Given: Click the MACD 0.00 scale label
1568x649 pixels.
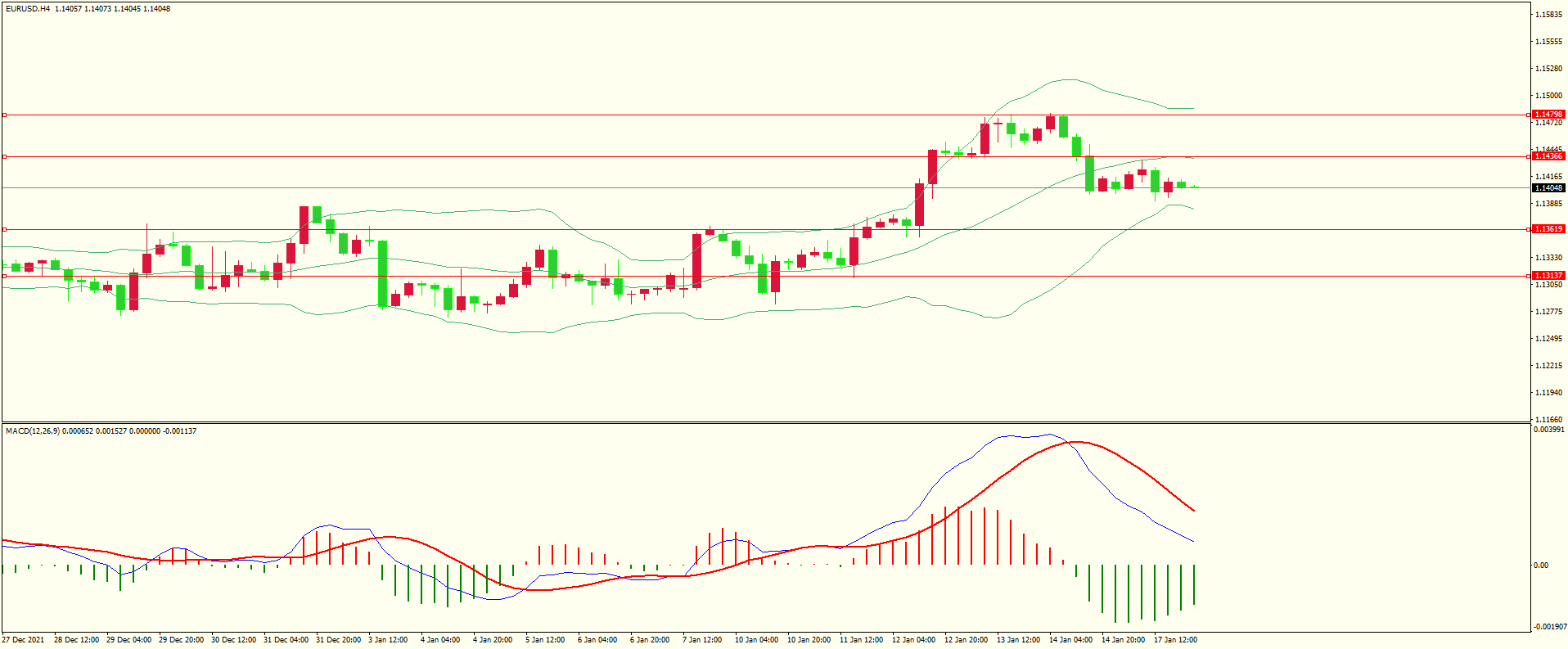Looking at the screenshot, I should tap(1540, 566).
